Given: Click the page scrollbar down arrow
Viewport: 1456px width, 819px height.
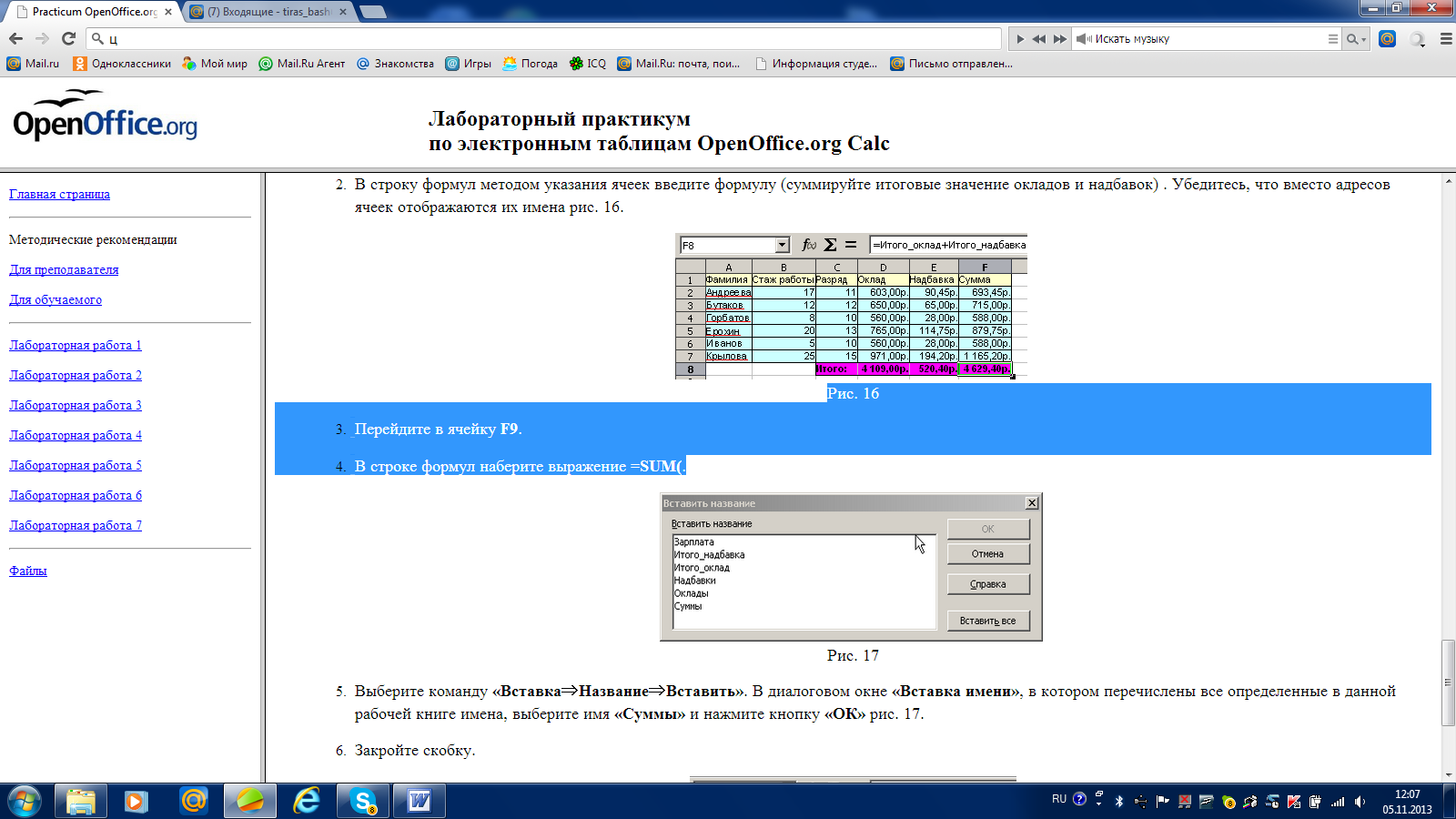Looking at the screenshot, I should [x=1448, y=773].
